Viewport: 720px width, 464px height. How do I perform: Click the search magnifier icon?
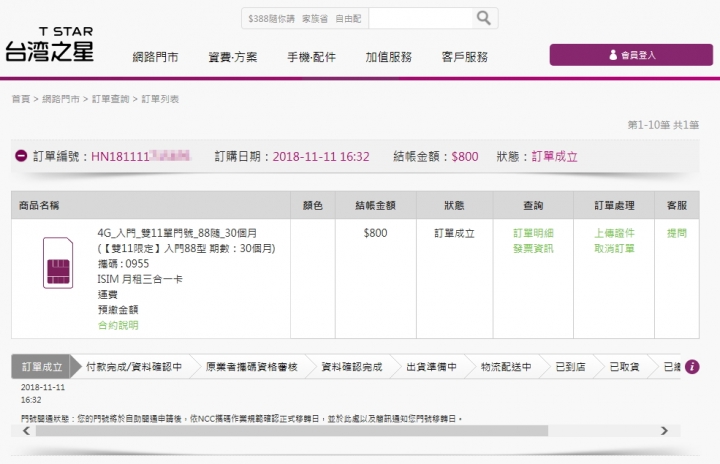tap(484, 18)
